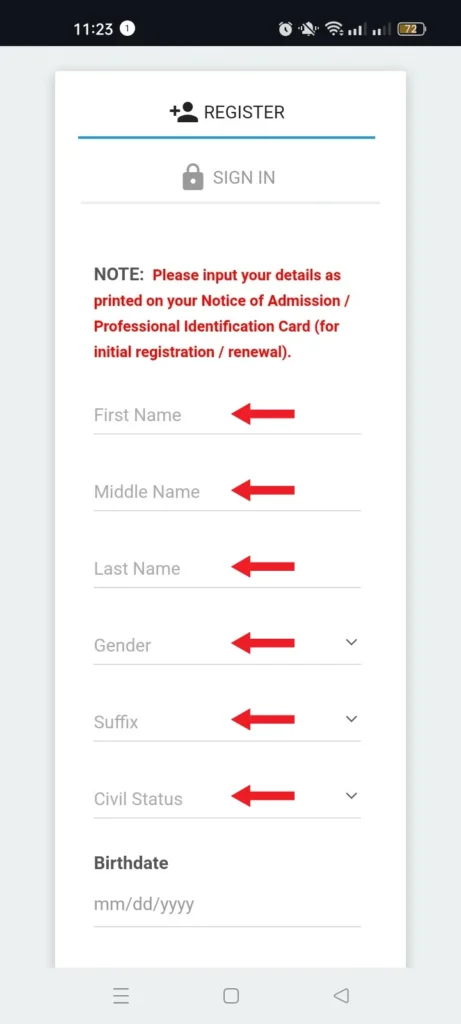Tap the Wi-Fi signal status icon
This screenshot has width=461, height=1024.
tap(334, 29)
